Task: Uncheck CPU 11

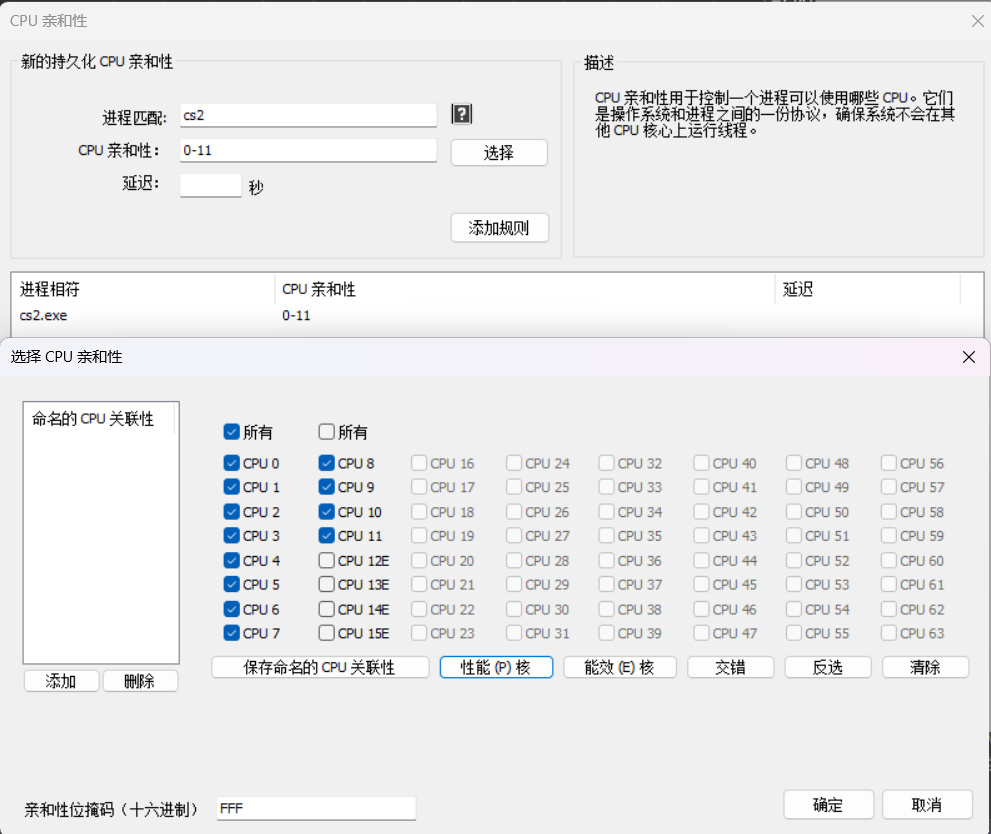Action: pos(326,536)
